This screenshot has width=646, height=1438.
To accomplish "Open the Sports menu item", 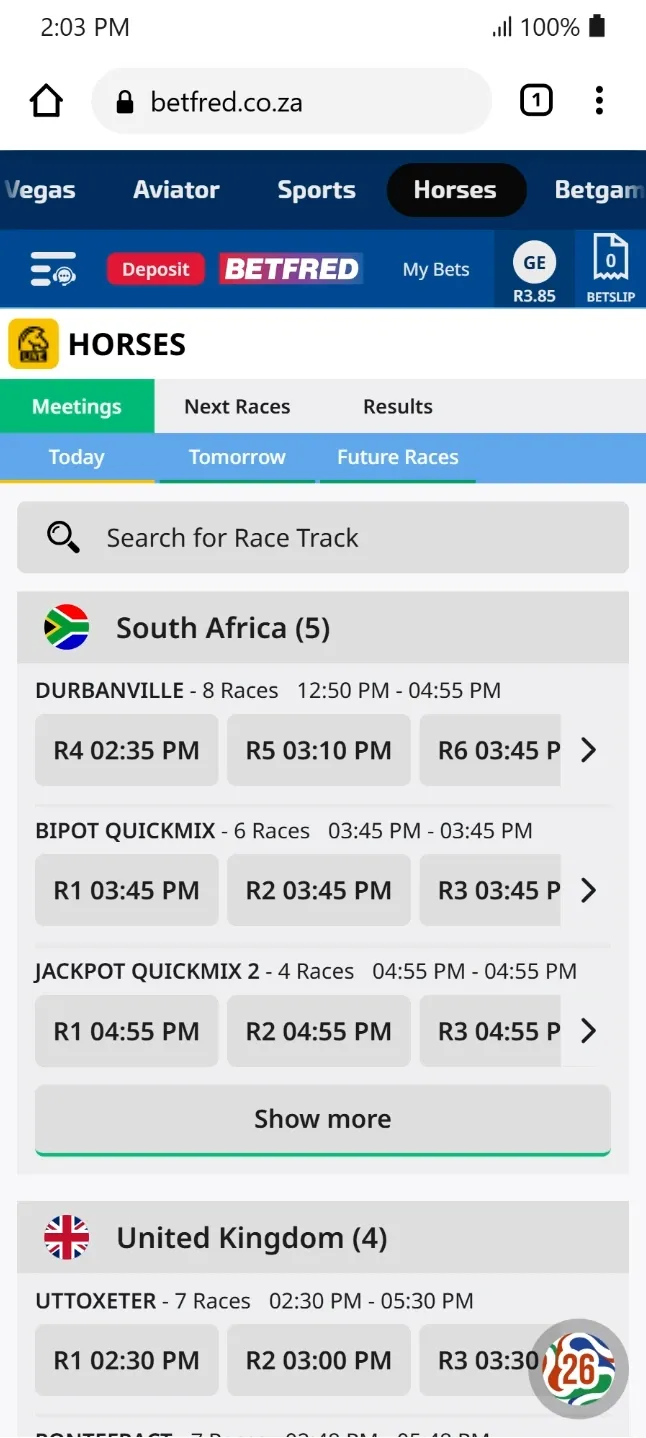I will click(316, 190).
